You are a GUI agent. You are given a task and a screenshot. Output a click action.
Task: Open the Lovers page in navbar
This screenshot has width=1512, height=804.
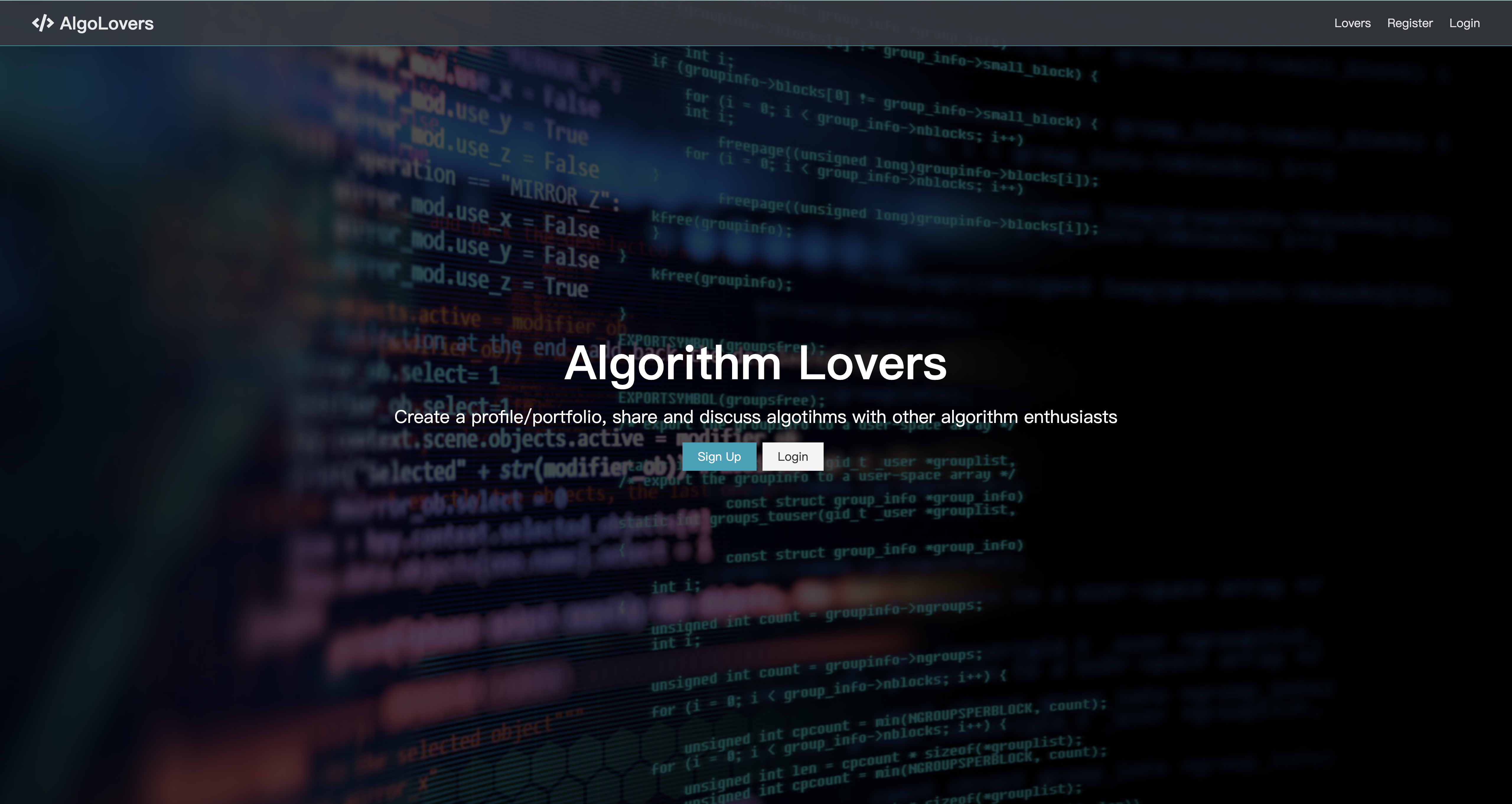click(x=1352, y=23)
